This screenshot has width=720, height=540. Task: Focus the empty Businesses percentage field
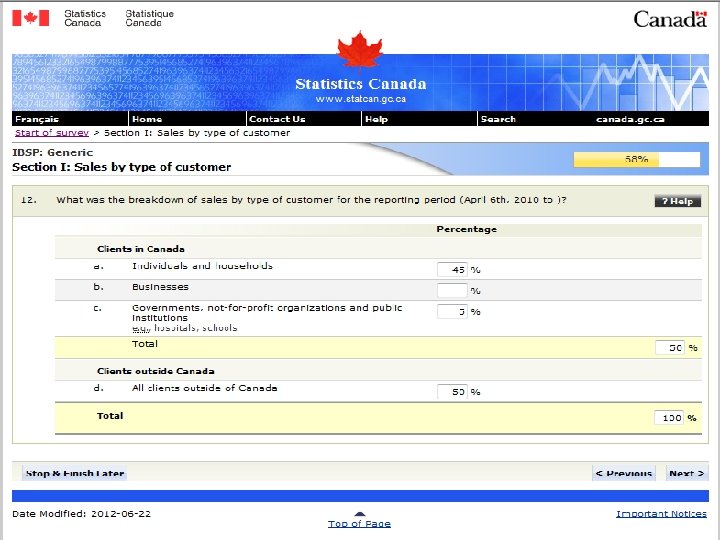452,291
